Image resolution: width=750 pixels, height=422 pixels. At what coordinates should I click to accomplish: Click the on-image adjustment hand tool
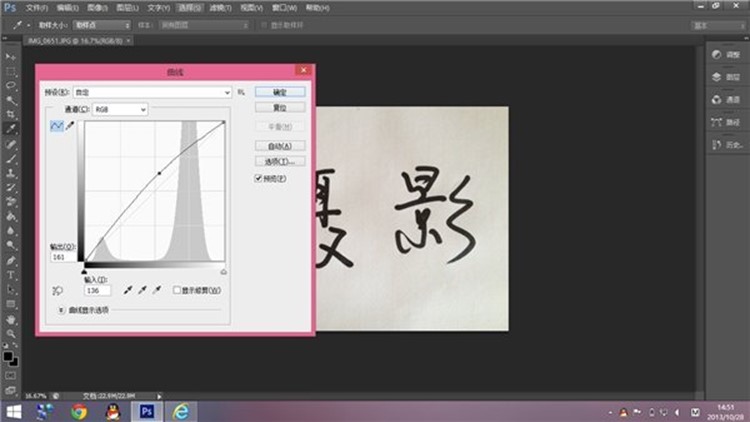click(56, 290)
